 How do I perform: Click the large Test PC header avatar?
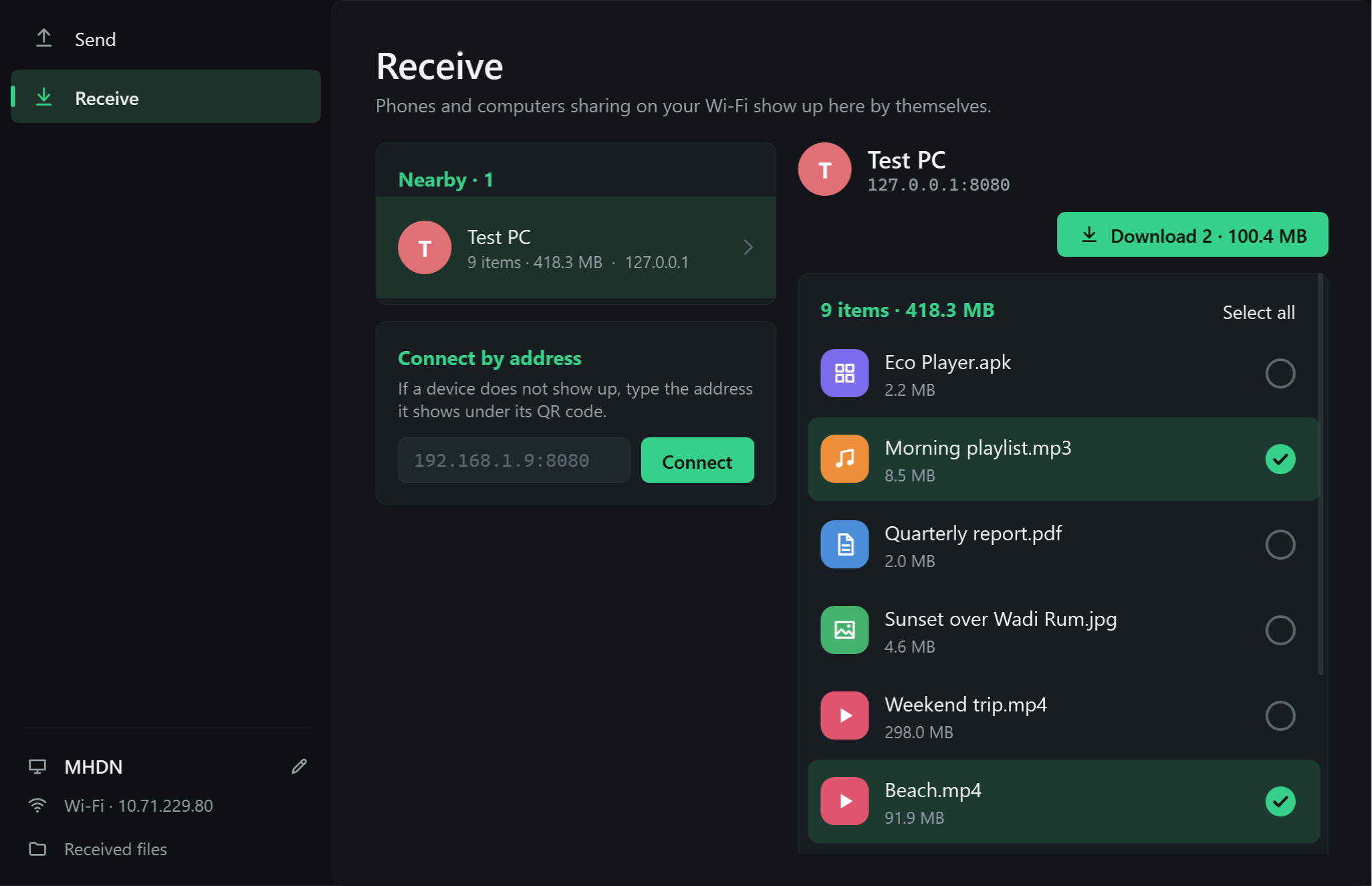[x=824, y=169]
